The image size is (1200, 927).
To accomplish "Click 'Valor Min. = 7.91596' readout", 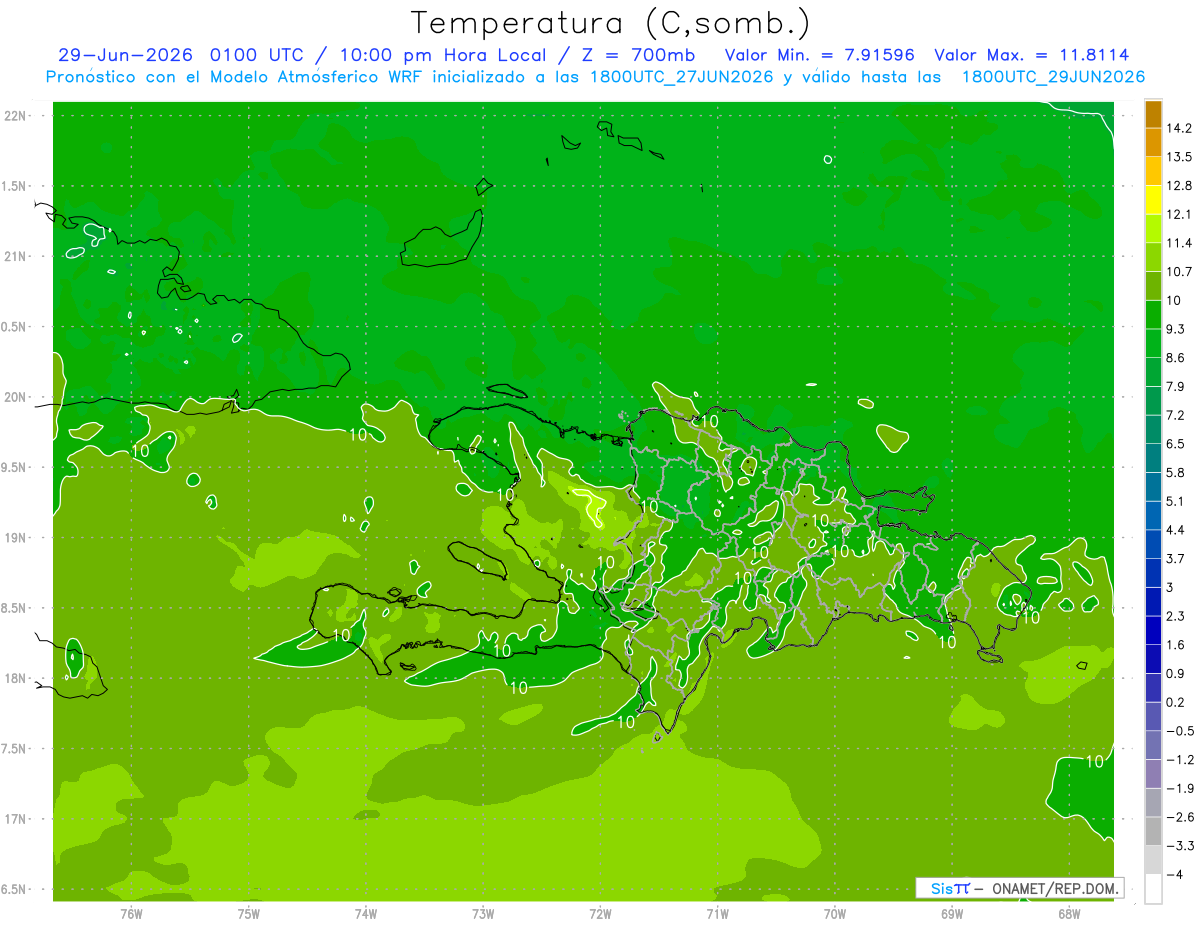I will click(x=820, y=55).
